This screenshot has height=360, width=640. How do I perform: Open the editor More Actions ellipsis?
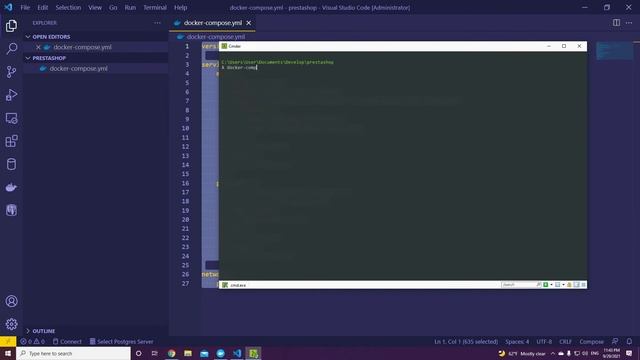629,23
